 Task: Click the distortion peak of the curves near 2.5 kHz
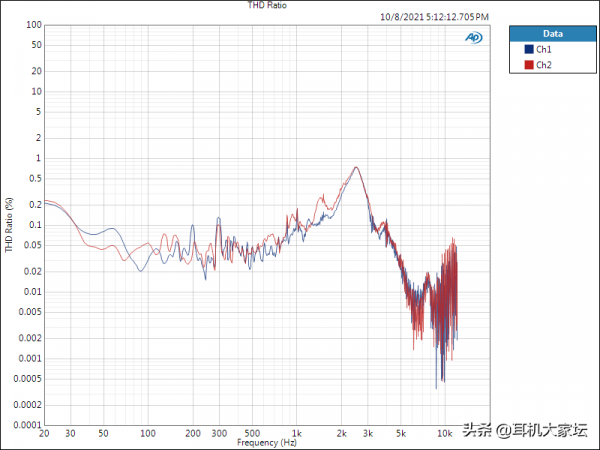(356, 168)
